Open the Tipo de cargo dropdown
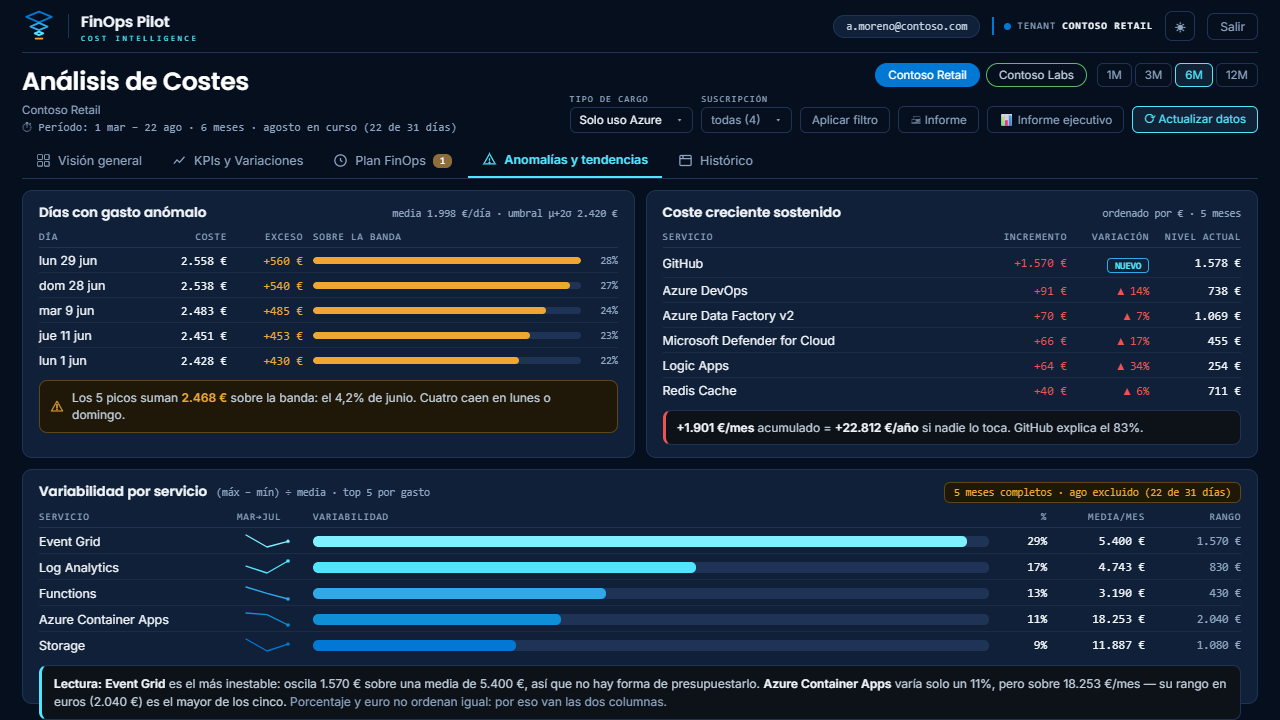Image resolution: width=1280 pixels, height=720 pixels. [x=631, y=120]
